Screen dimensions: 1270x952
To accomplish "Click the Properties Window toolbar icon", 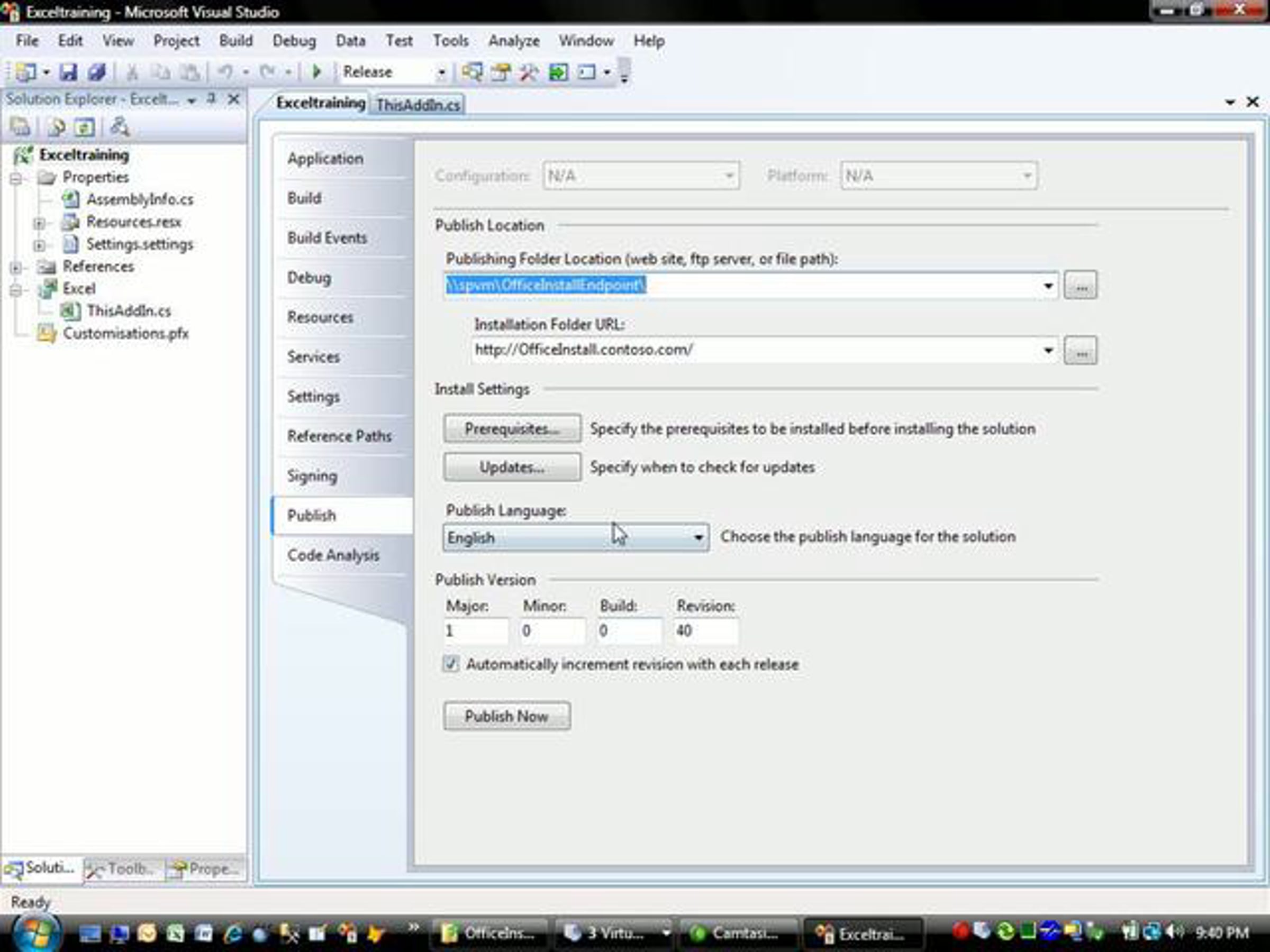I will coord(500,72).
